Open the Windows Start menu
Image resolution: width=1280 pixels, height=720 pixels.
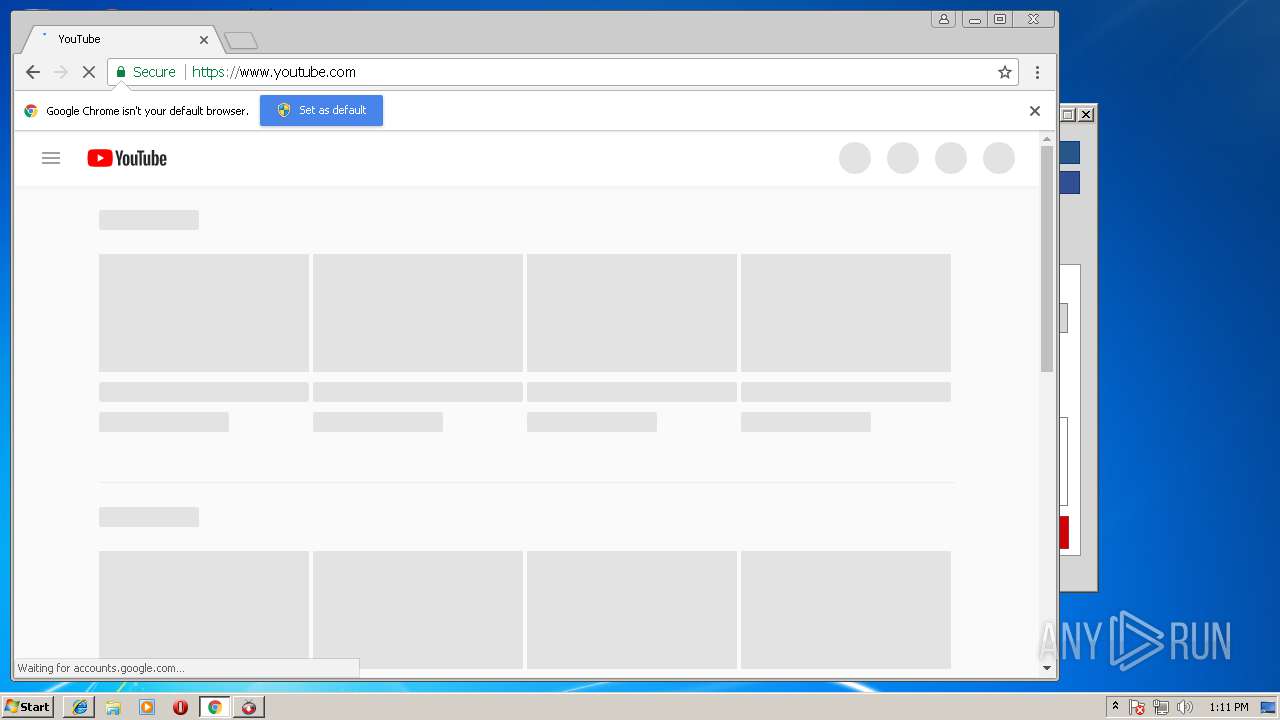(27, 707)
